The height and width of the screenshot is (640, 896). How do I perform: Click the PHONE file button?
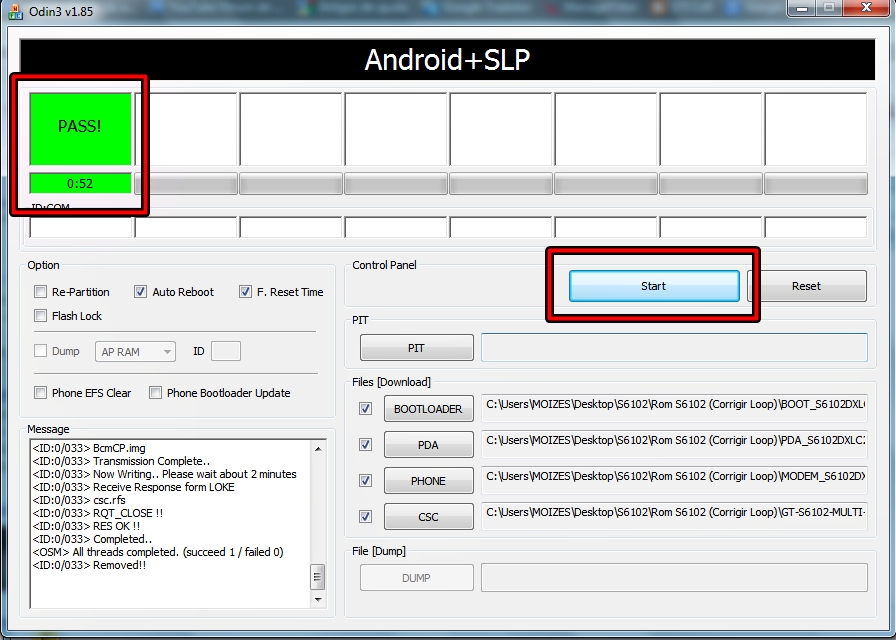(x=429, y=481)
